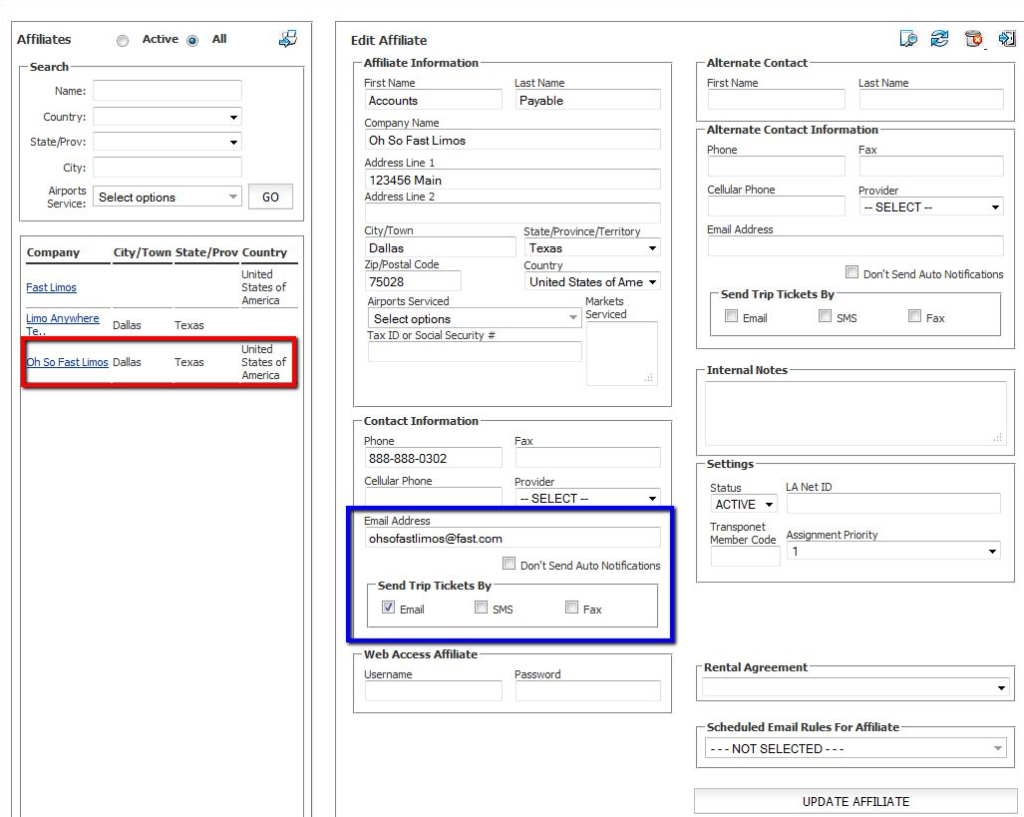Uncheck Email under Send Trip Tickets By
Image resolution: width=1024 pixels, height=817 pixels.
pos(385,608)
